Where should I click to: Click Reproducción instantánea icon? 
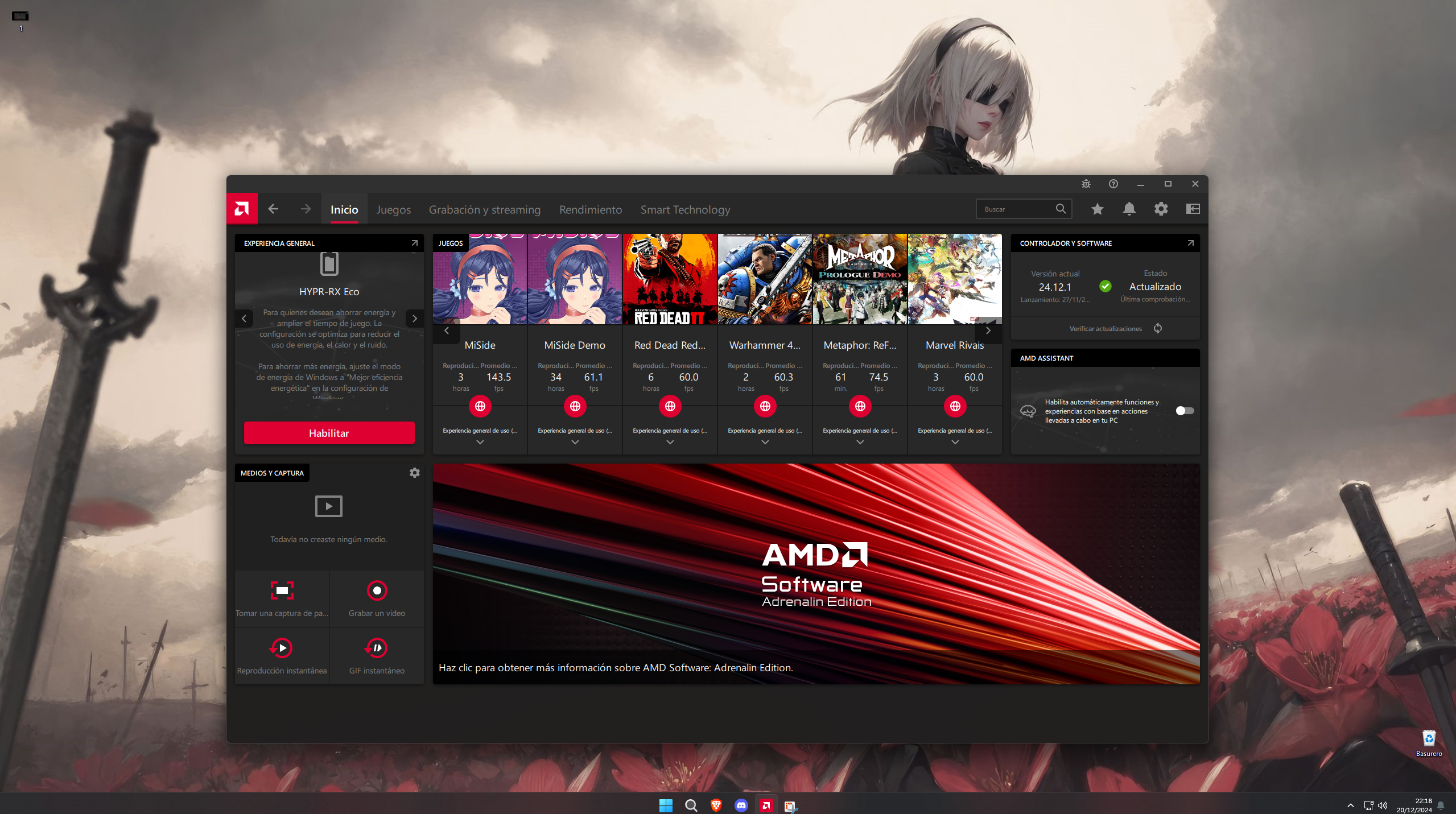[282, 648]
